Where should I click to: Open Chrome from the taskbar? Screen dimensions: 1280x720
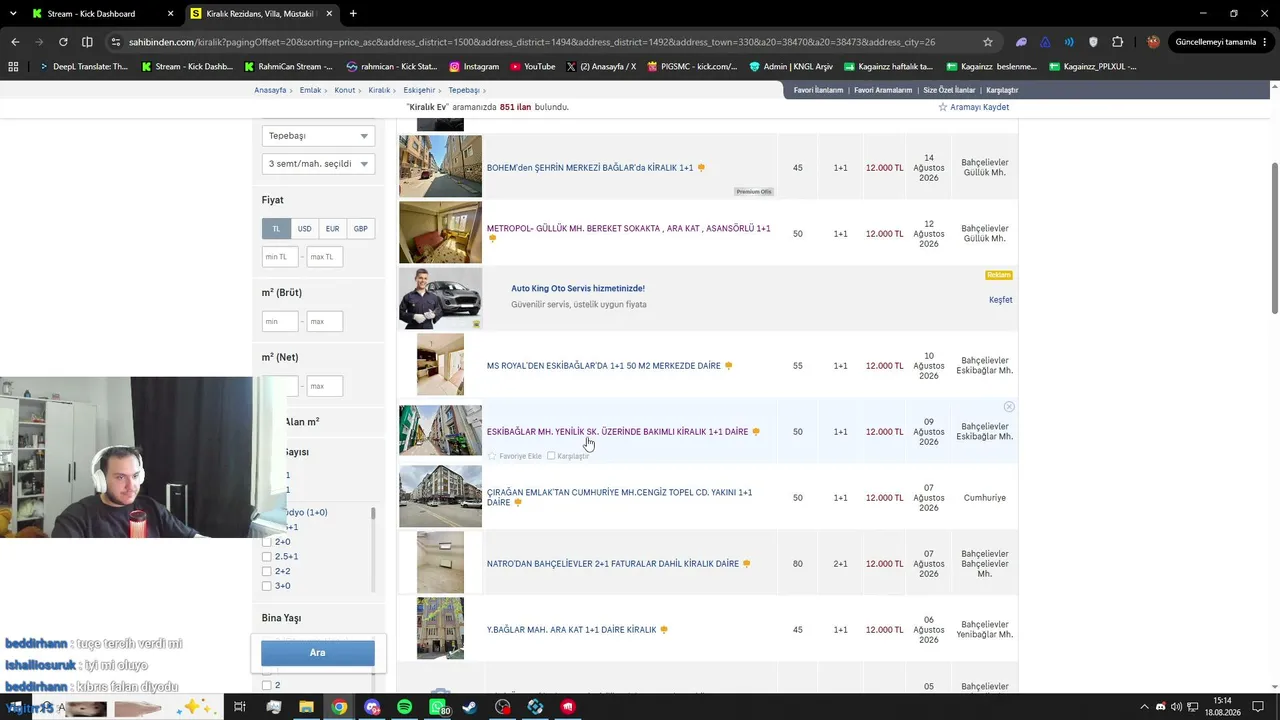[x=340, y=707]
